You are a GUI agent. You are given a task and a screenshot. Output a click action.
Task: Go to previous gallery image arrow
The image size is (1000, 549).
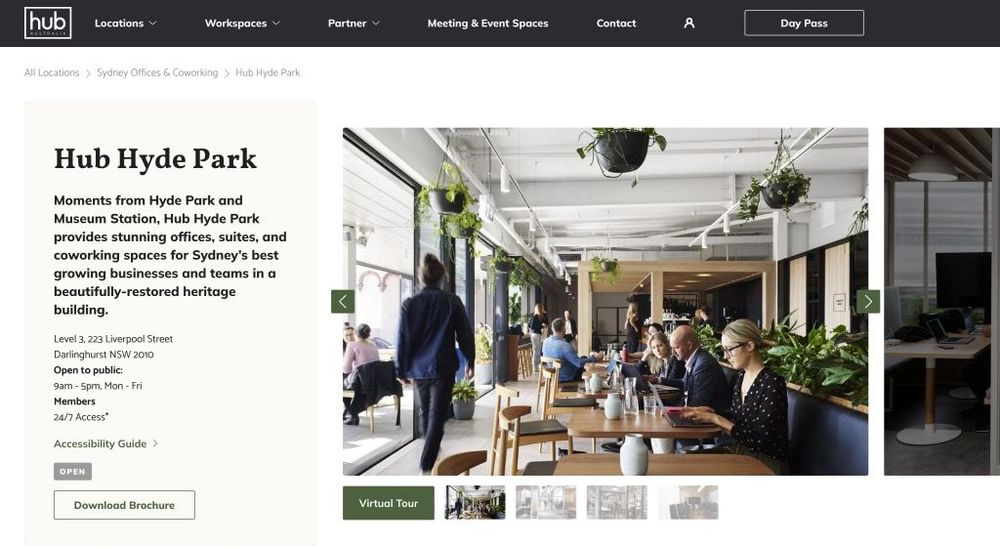click(x=342, y=302)
